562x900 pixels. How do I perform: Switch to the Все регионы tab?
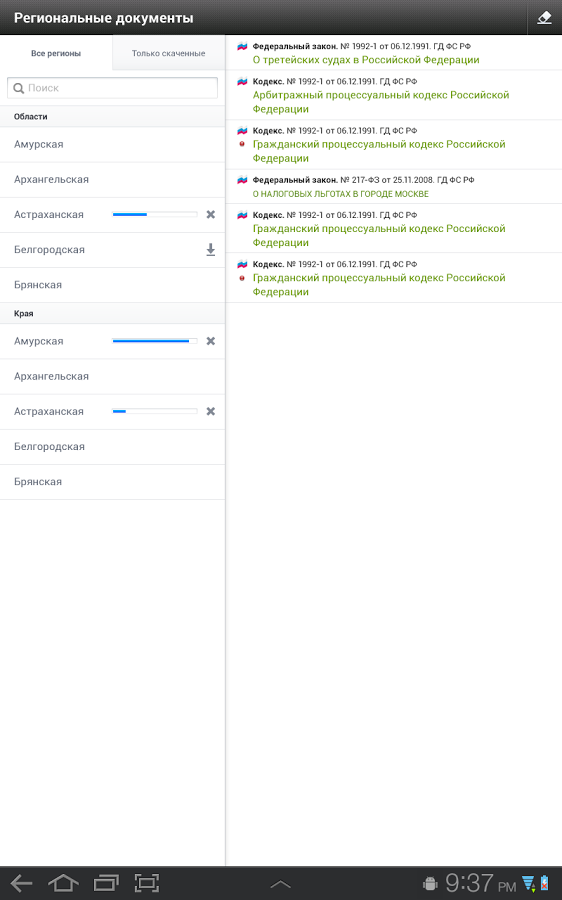coord(56,53)
